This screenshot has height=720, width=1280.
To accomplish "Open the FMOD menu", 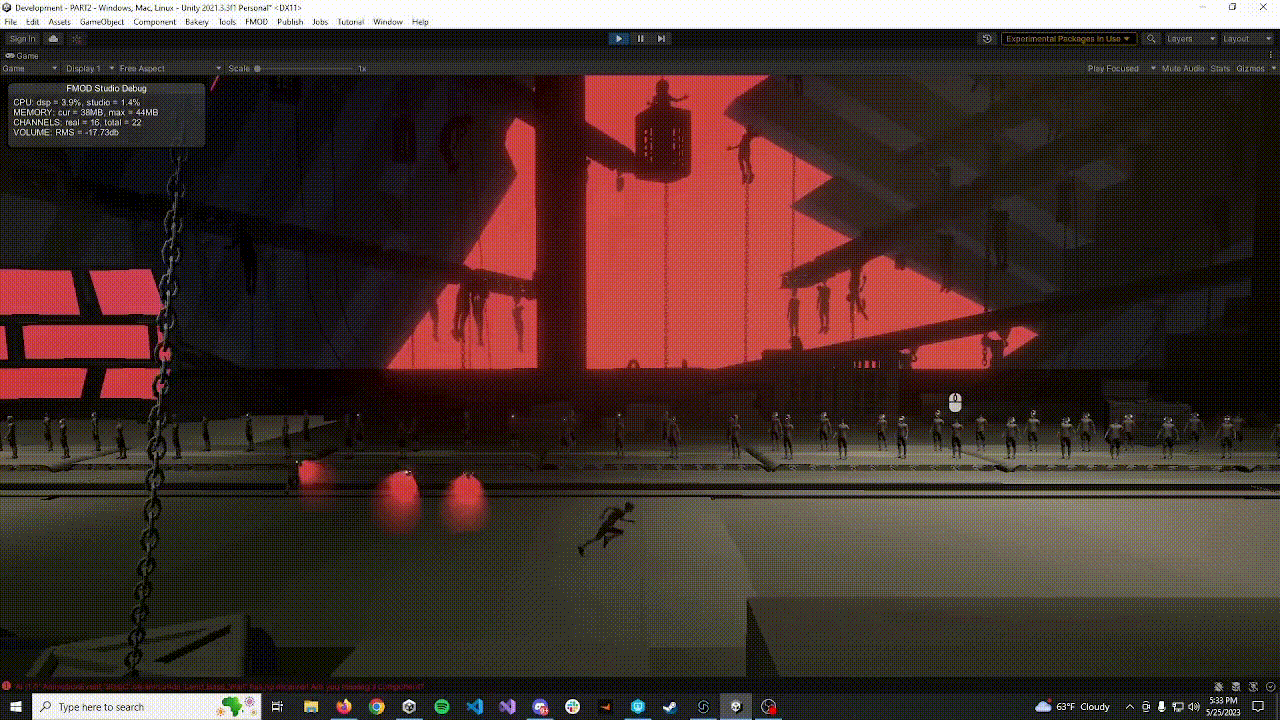I will pyautogui.click(x=256, y=21).
